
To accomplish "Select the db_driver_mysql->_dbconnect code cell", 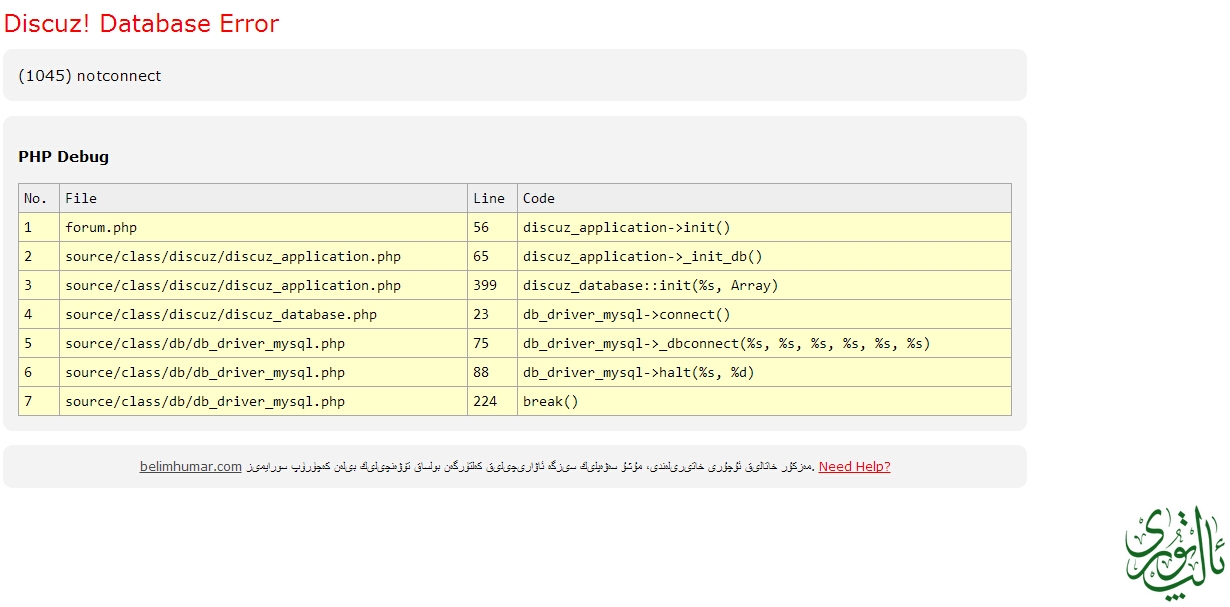I will click(764, 343).
